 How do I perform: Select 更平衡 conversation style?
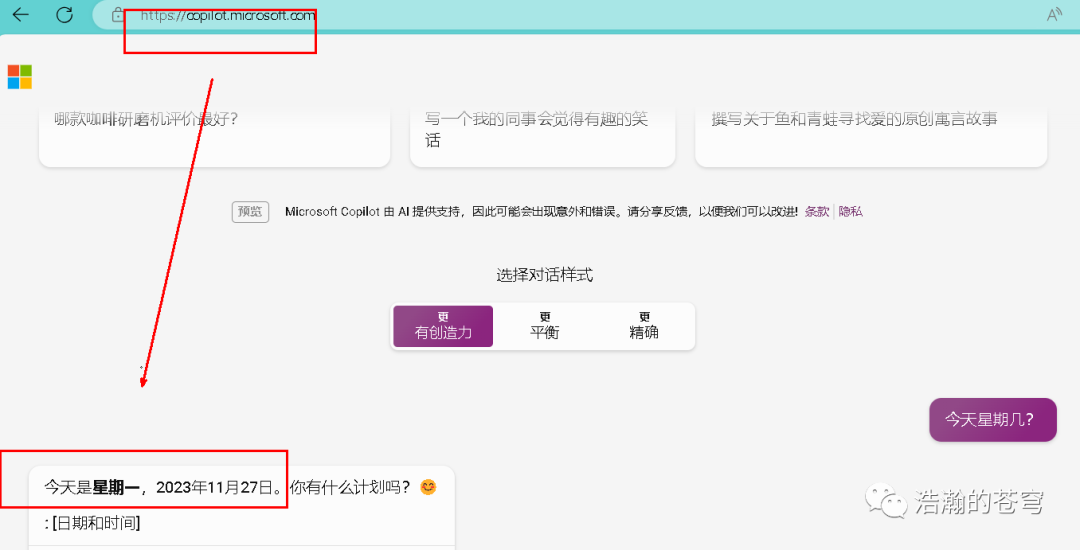[x=544, y=326]
